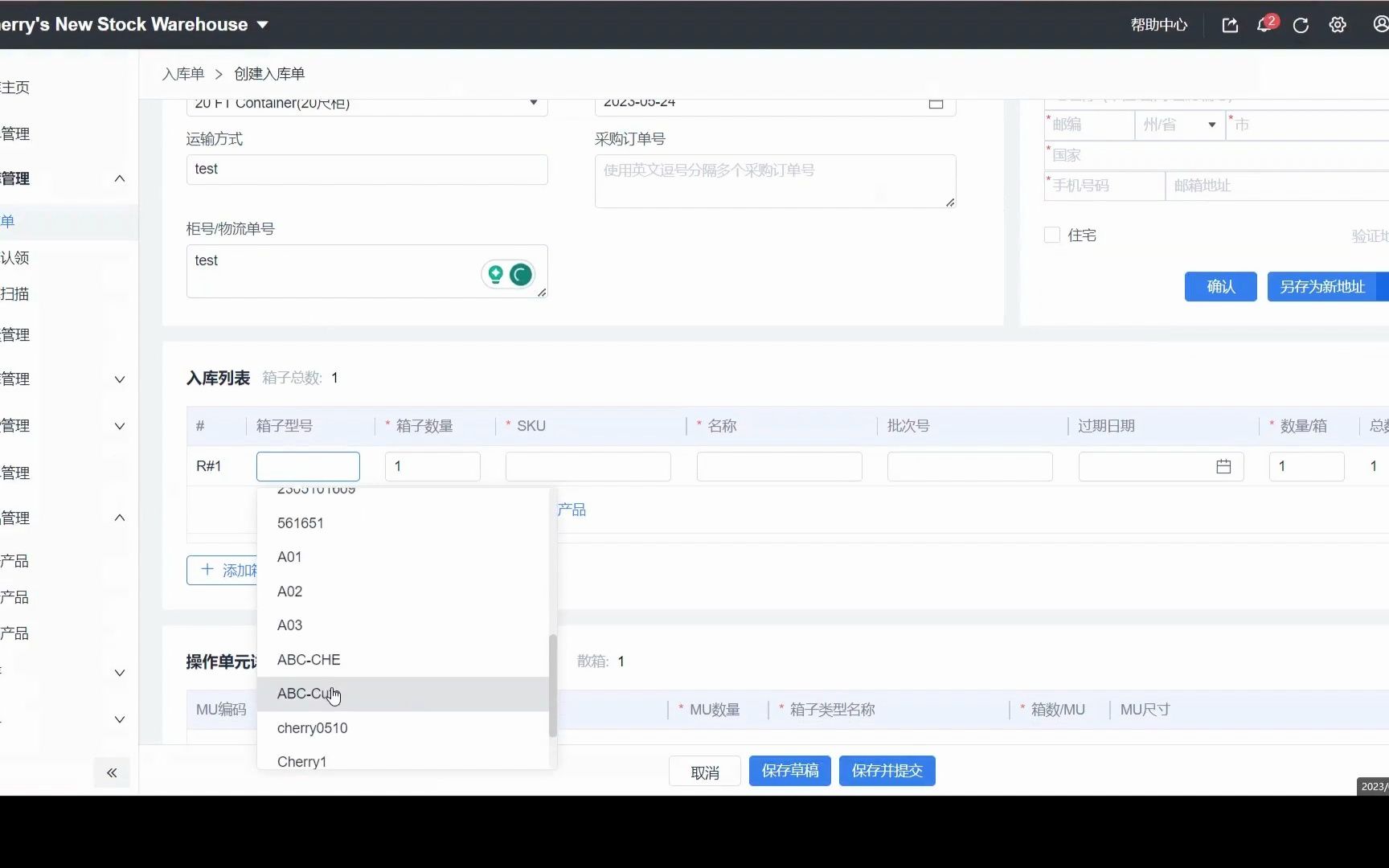The width and height of the screenshot is (1389, 868).
Task: Click into 柜号/物流单号 textarea
Action: tap(367, 271)
